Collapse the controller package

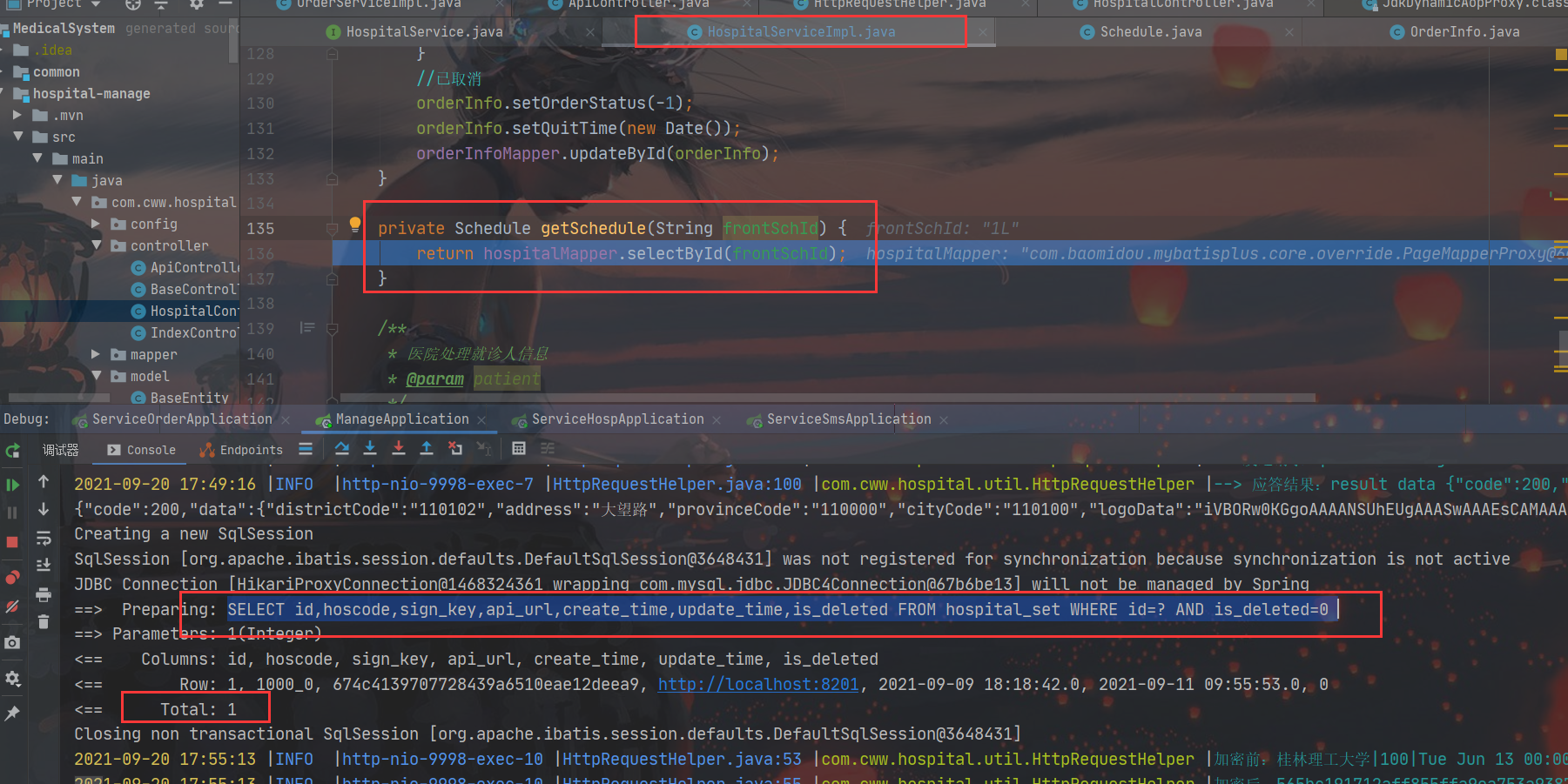coord(96,245)
